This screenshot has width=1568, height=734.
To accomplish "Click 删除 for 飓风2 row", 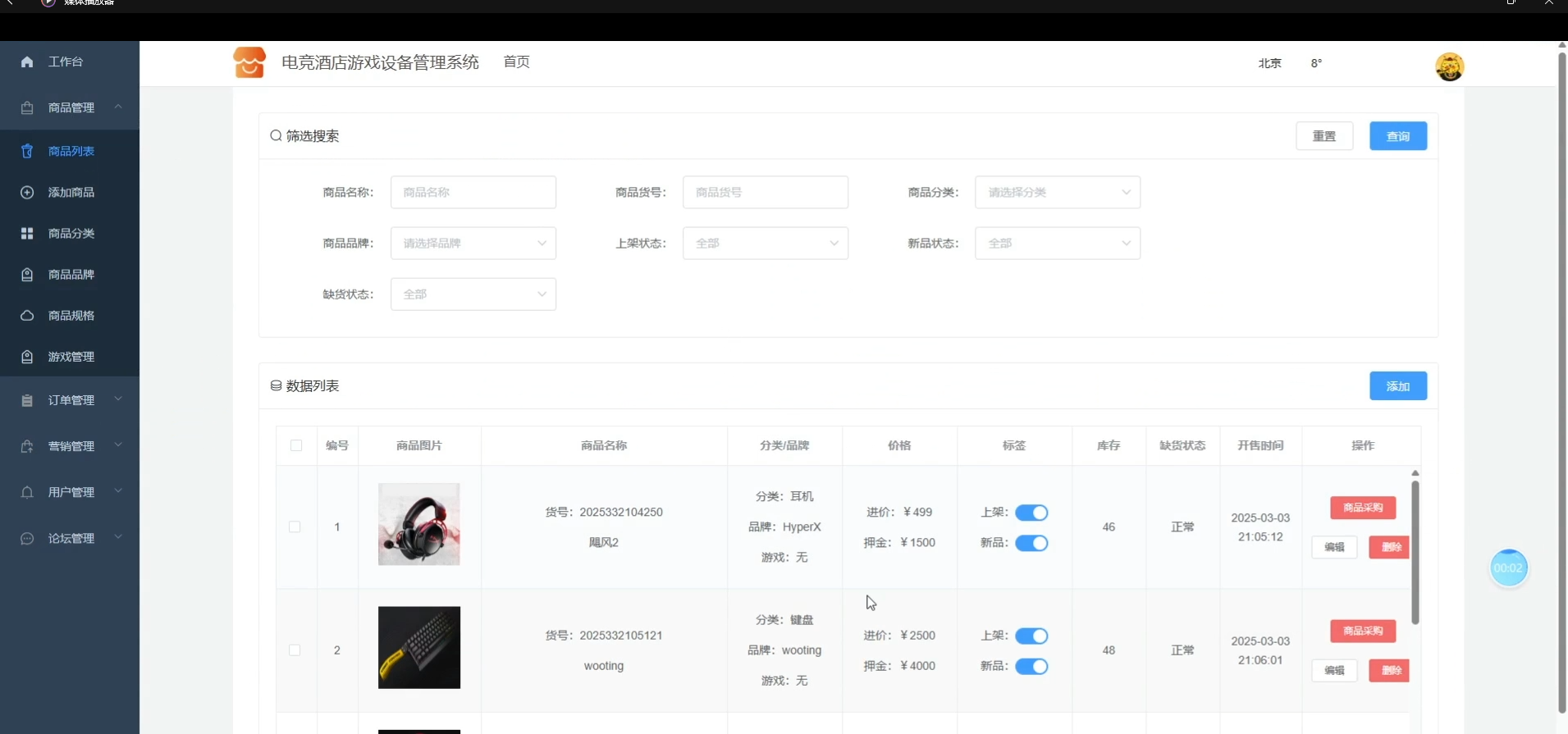I will tap(1390, 547).
